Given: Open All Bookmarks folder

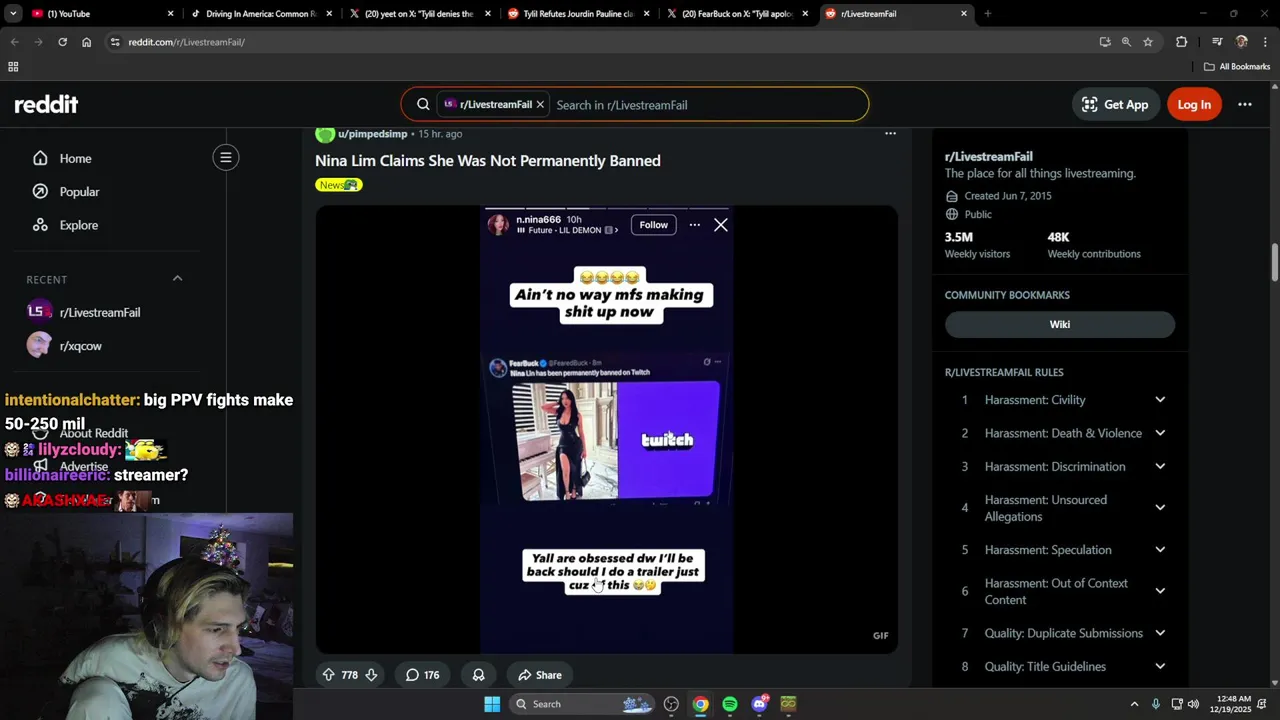Looking at the screenshot, I should click(1237, 67).
